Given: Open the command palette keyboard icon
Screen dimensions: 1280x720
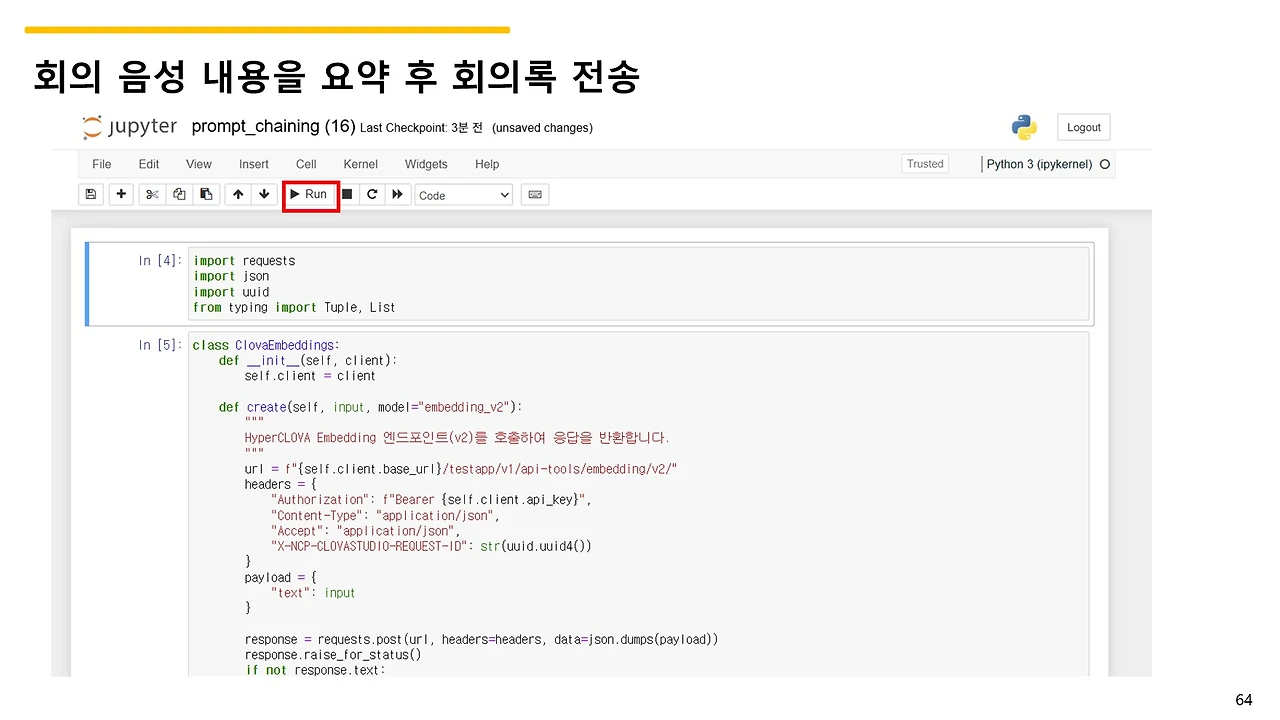Looking at the screenshot, I should pyautogui.click(x=535, y=195).
